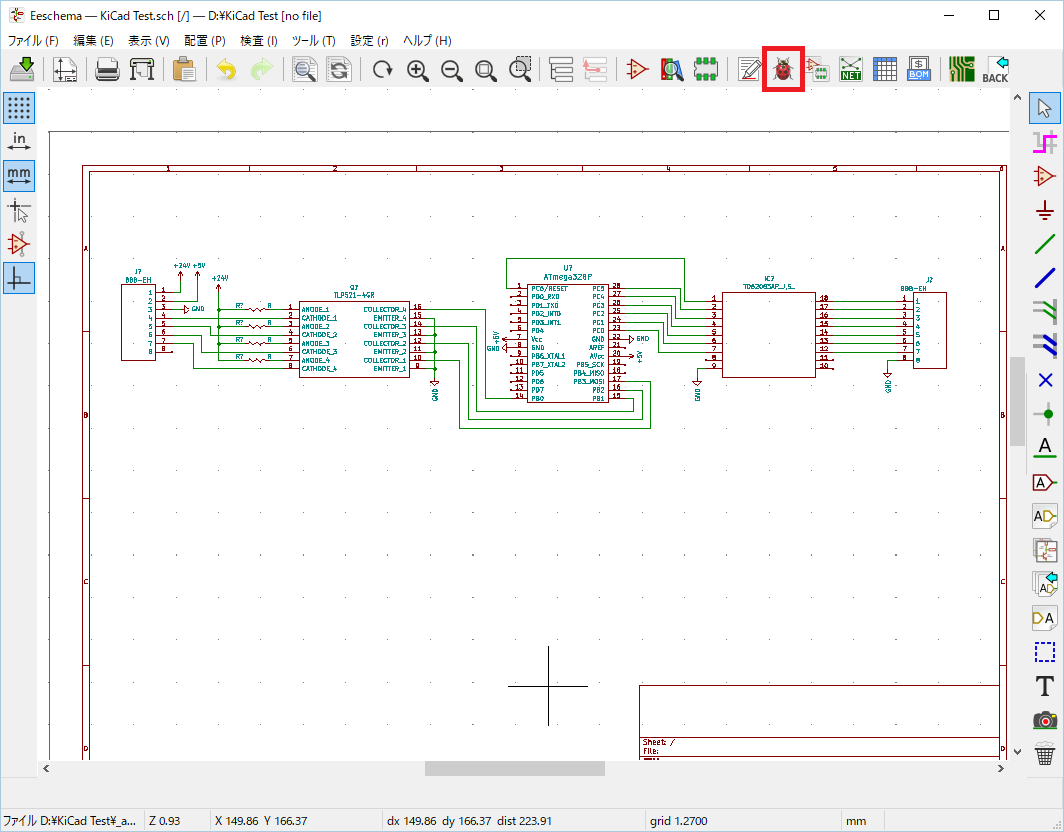
Task: Open the ツール (T) menu
Action: coord(314,41)
